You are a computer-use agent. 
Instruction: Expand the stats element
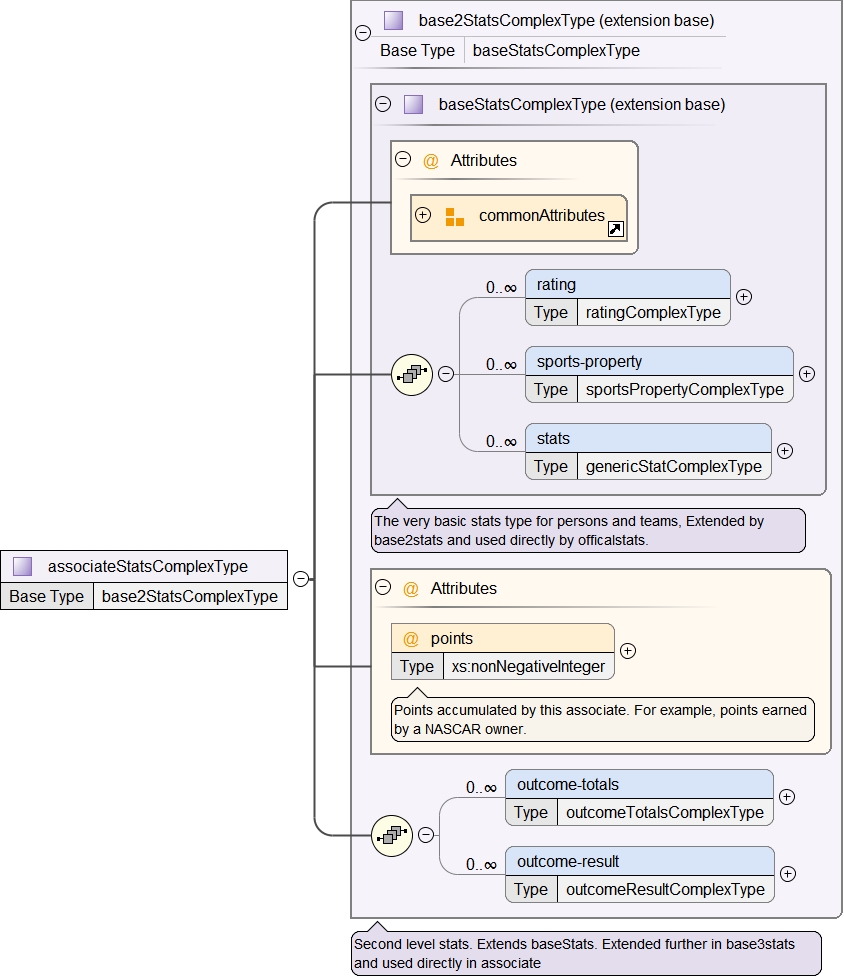click(x=784, y=451)
